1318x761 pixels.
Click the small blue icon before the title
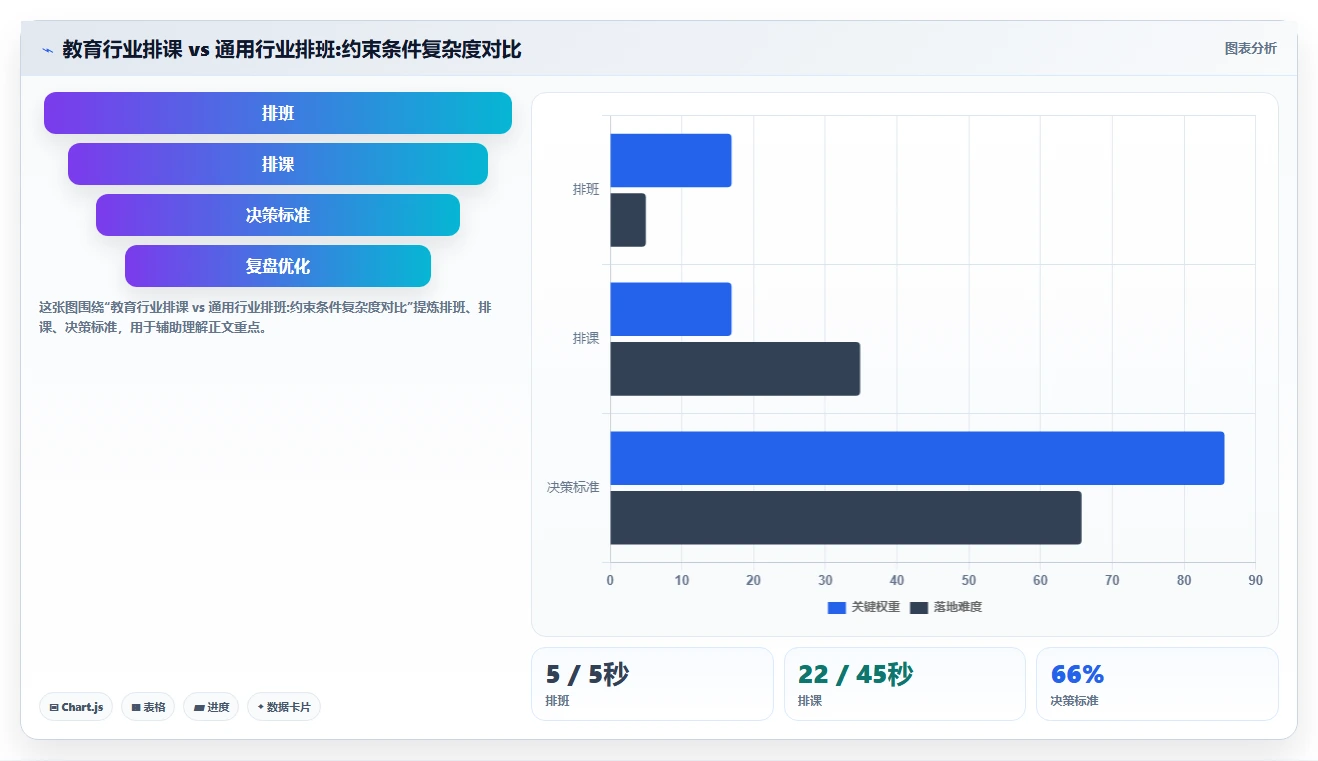pyautogui.click(x=47, y=50)
